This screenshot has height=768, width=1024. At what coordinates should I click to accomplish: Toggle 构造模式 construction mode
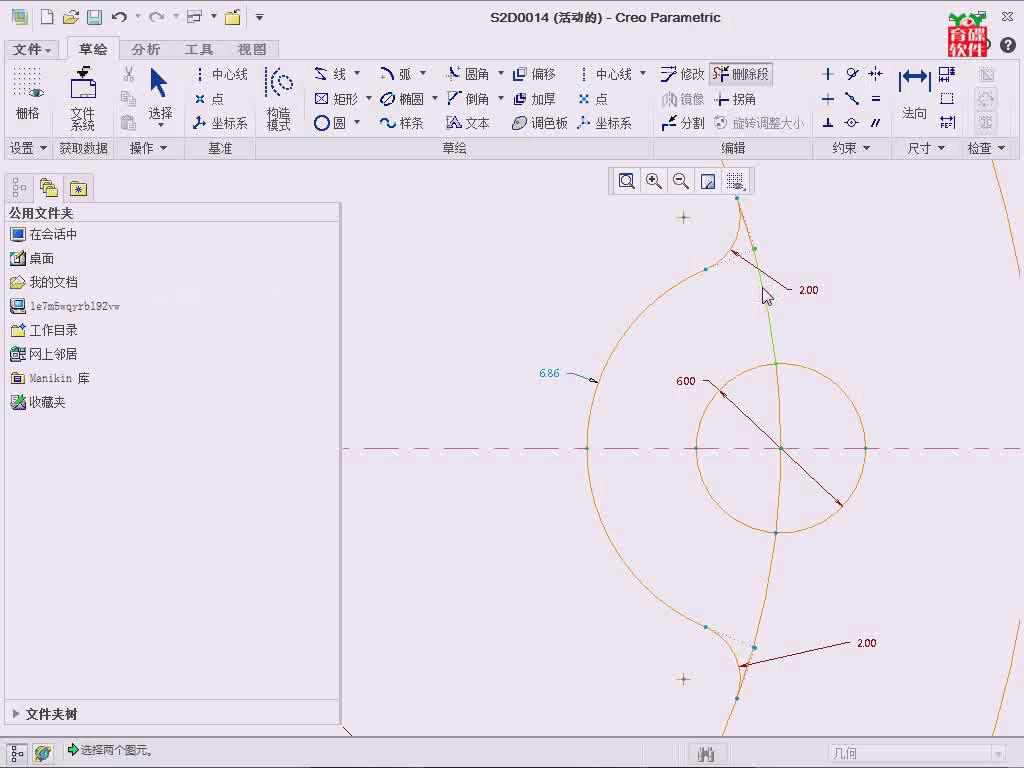279,98
